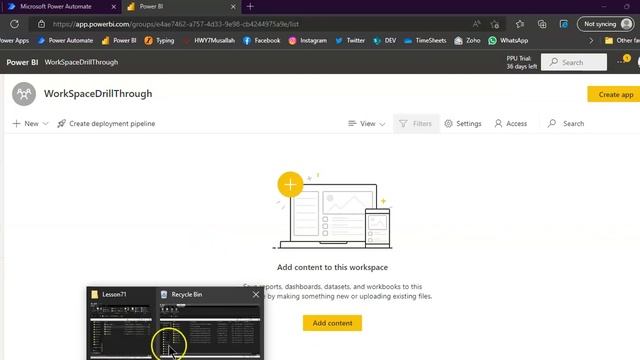
Task: Select the Lesson71 window preview
Action: click(121, 324)
